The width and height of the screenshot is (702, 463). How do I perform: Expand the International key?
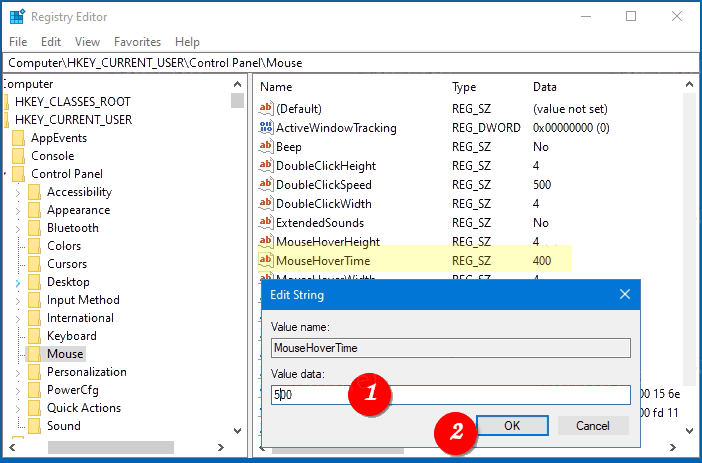(17, 319)
